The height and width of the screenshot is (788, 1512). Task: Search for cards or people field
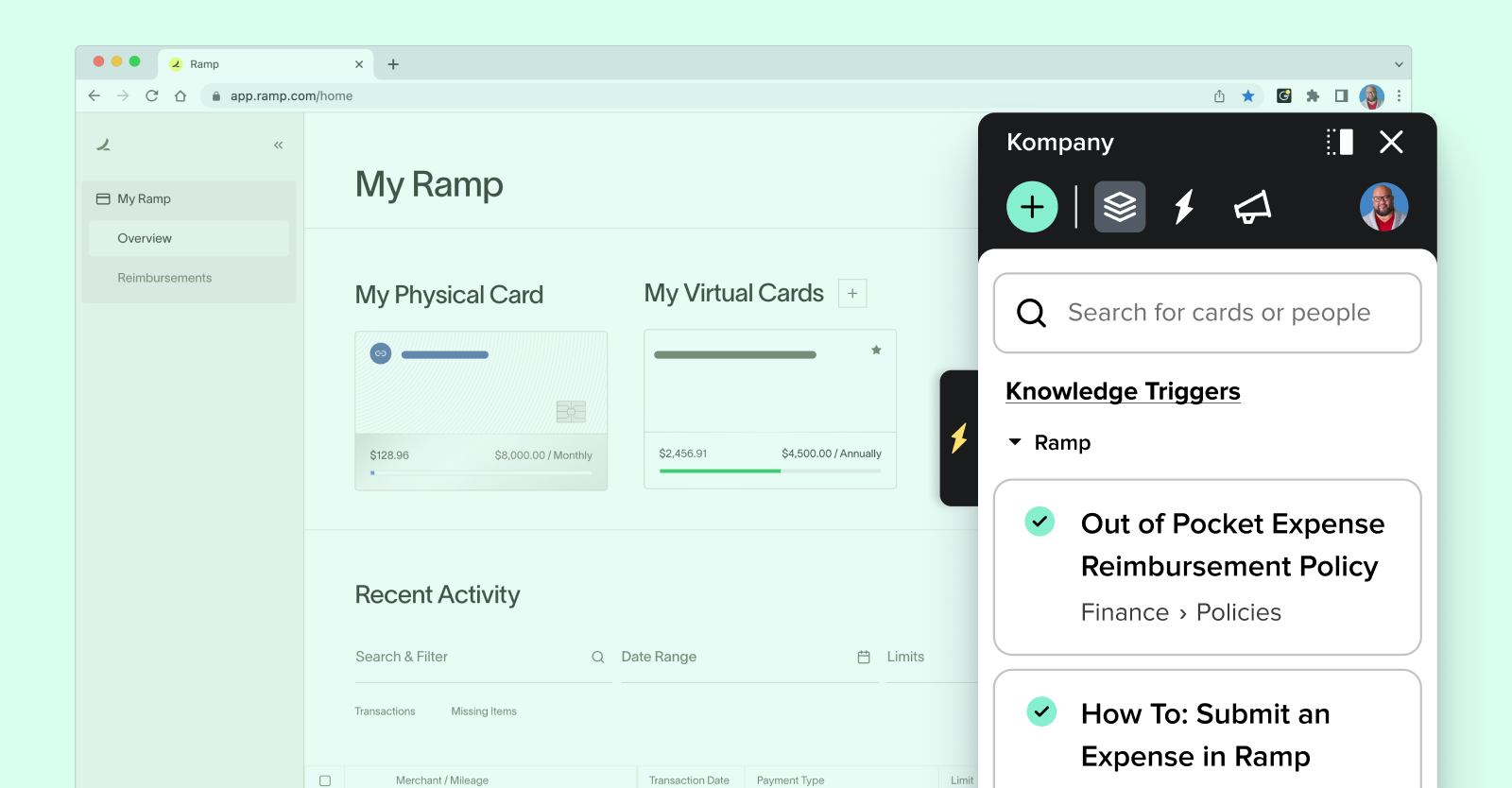[1208, 313]
